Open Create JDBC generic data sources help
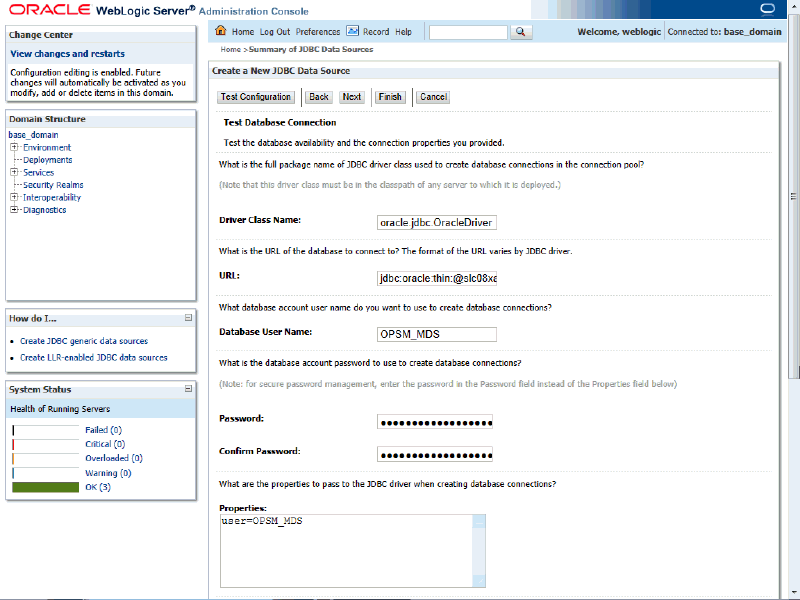Viewport: 800px width, 600px height. pyautogui.click(x=84, y=341)
